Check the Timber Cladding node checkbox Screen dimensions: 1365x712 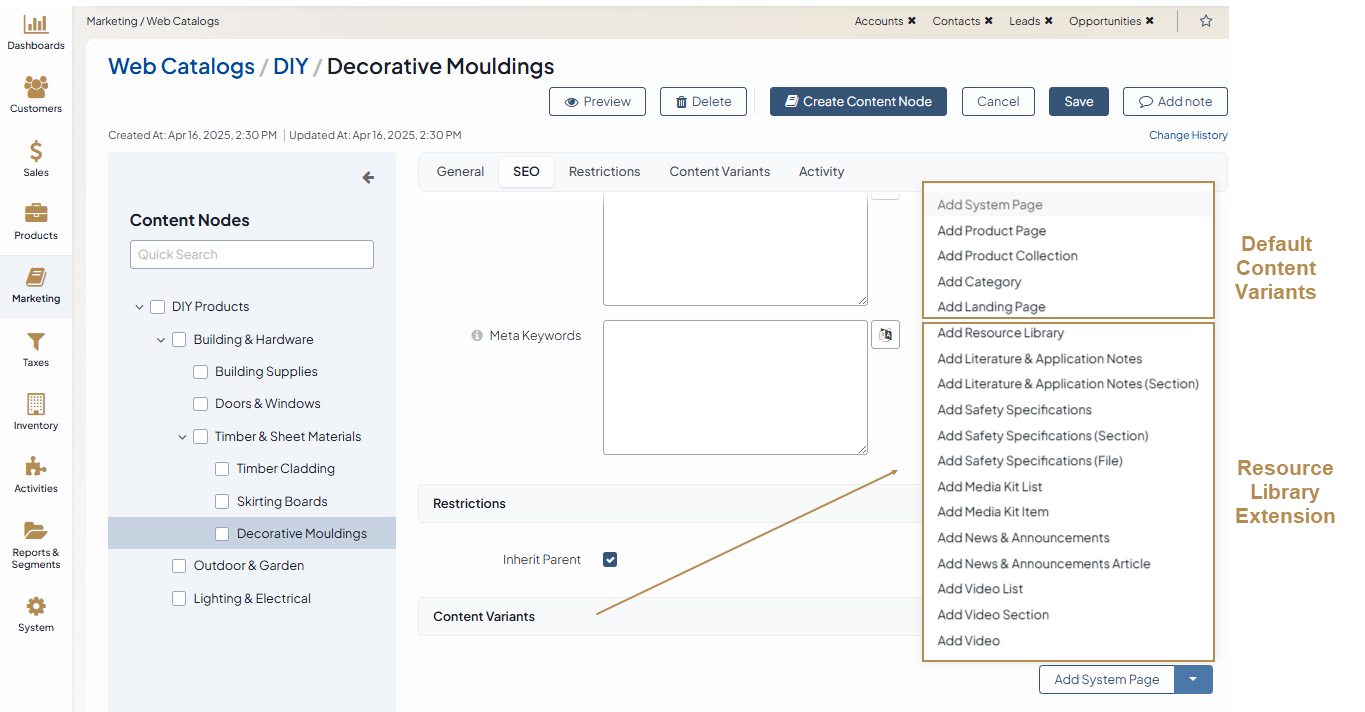click(x=222, y=469)
